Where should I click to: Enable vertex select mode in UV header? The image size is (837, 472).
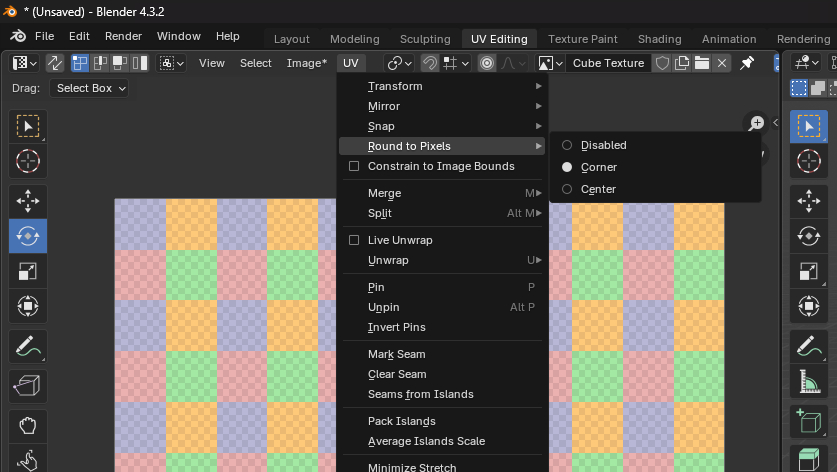point(80,63)
